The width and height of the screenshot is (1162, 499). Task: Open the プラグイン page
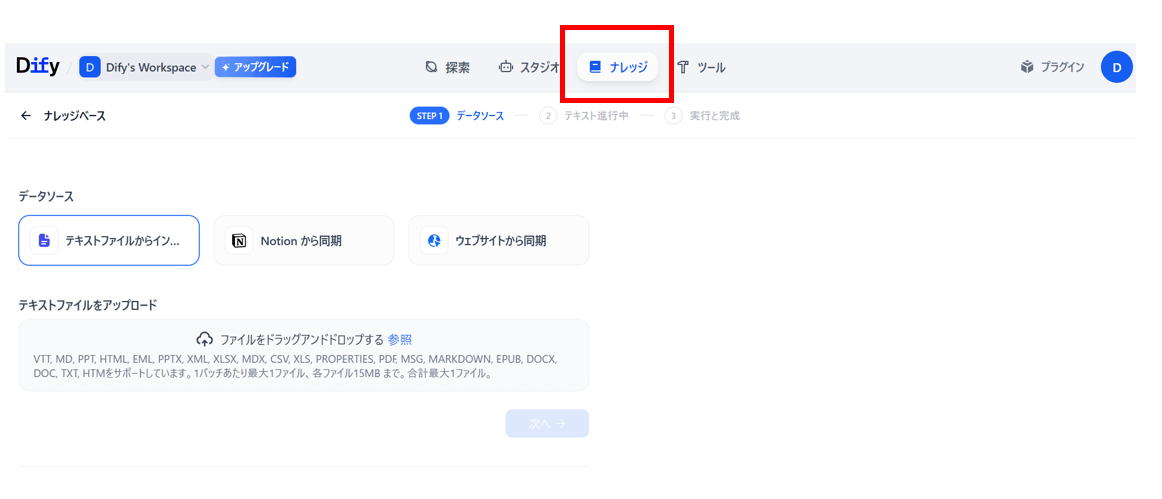(x=1052, y=67)
